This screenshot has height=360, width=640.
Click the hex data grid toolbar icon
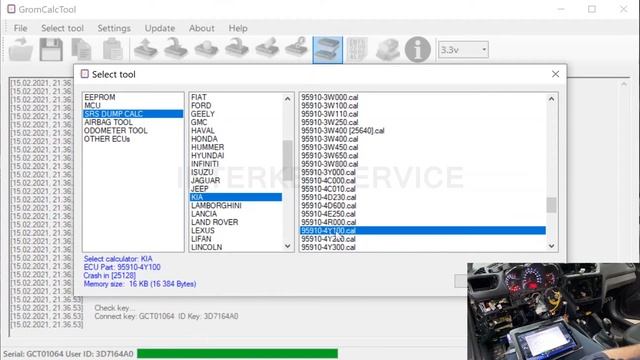point(358,50)
